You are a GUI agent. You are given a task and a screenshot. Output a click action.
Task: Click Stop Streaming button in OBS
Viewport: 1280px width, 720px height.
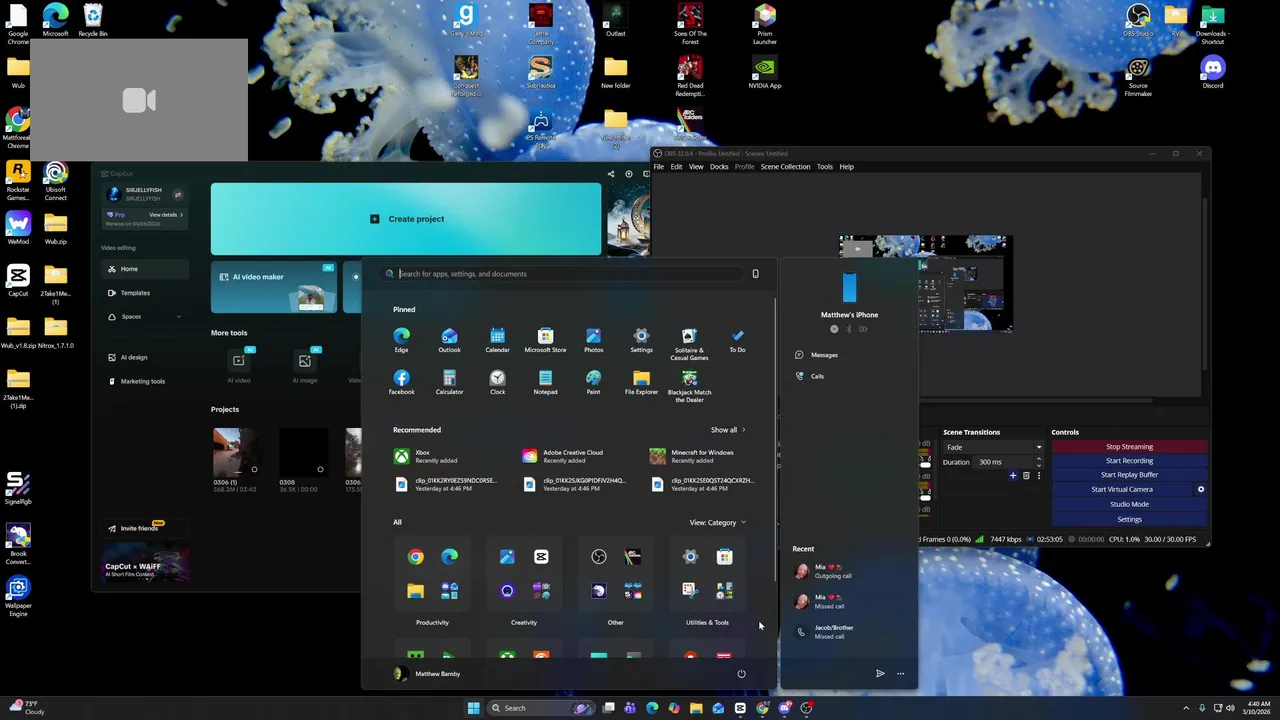click(x=1129, y=447)
